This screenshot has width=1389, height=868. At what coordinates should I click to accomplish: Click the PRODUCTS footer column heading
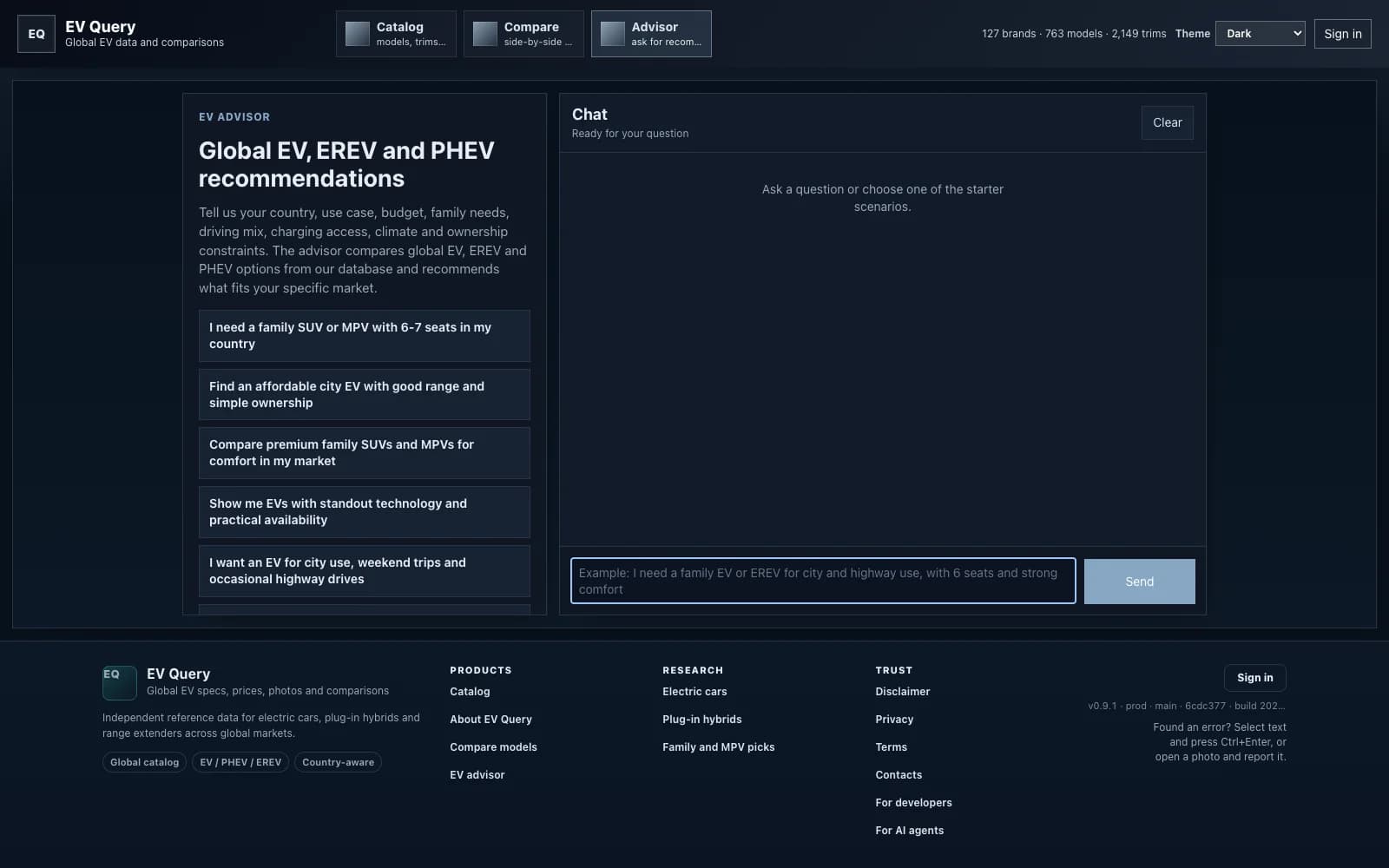pyautogui.click(x=481, y=670)
